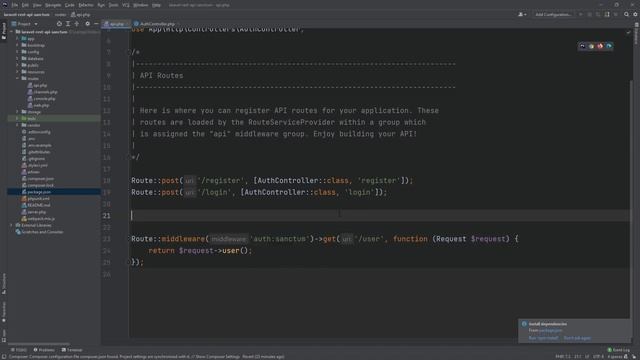Expand the bootstrap folder

[x=17, y=45]
